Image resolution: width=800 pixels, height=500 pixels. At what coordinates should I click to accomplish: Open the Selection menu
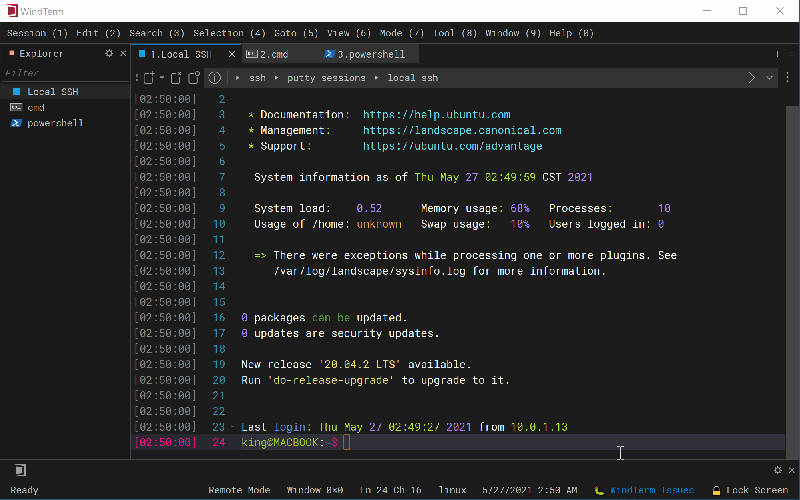pyautogui.click(x=229, y=33)
